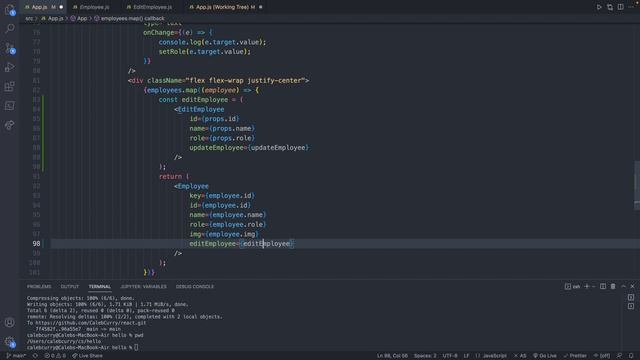
Task: Click the className flex-wrap div line
Action: pyautogui.click(x=218, y=80)
